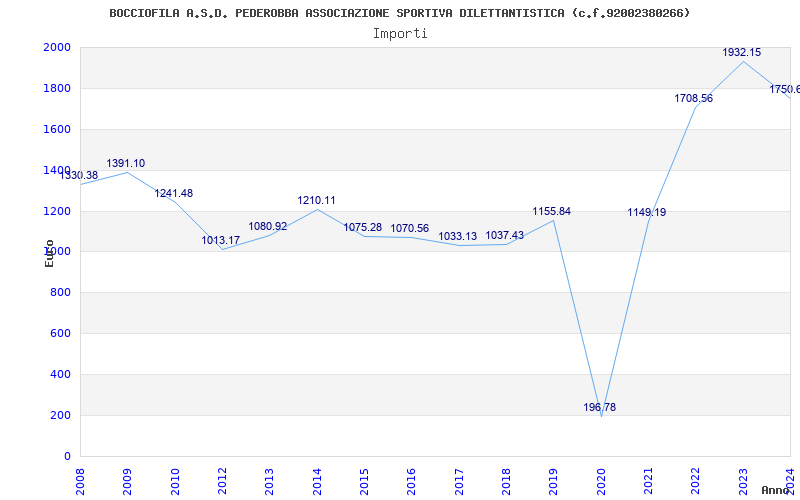The height and width of the screenshot is (500, 800).
Task: Click the 2023 x-axis year label
Action: click(x=743, y=482)
